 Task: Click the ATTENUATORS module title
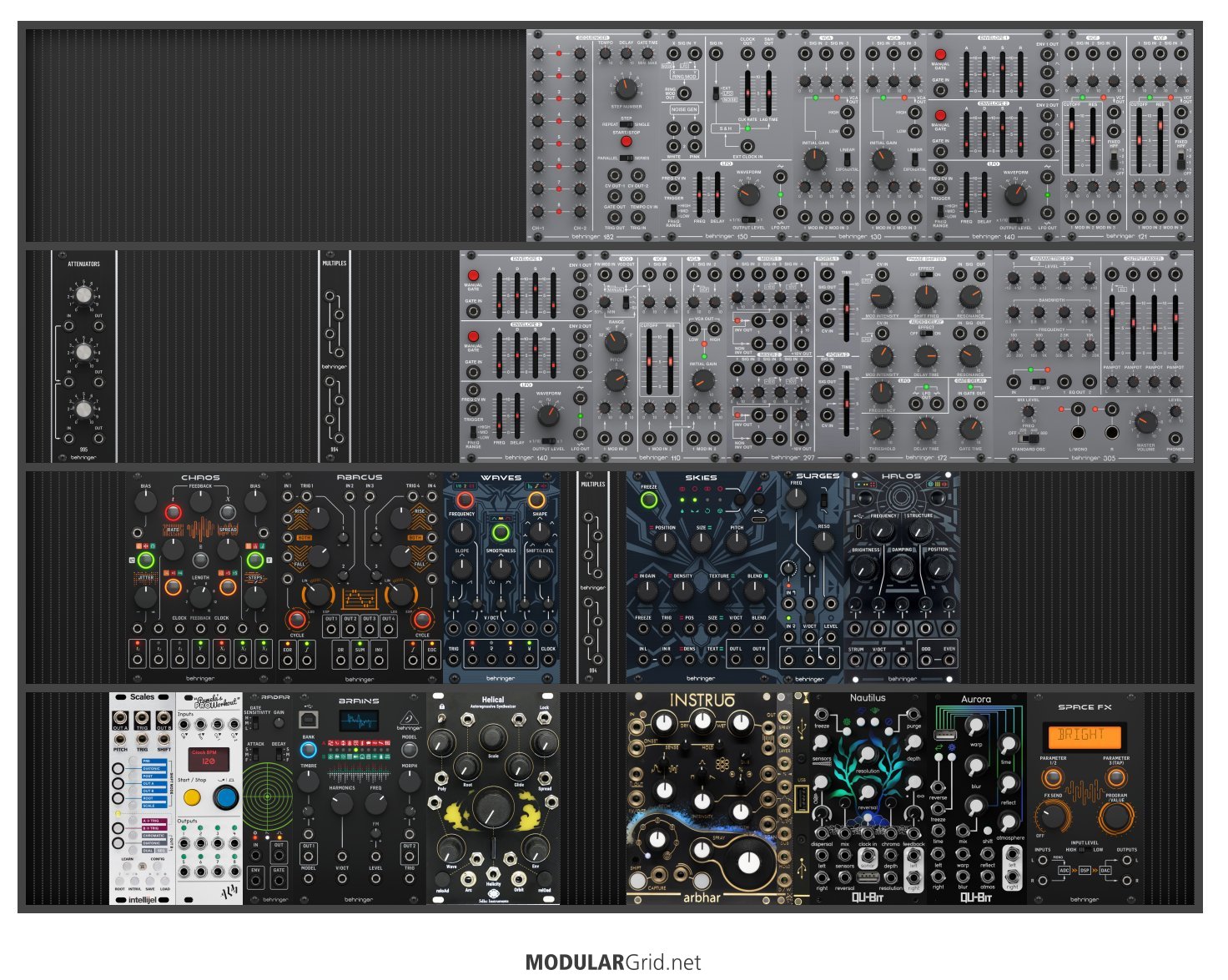point(83,264)
